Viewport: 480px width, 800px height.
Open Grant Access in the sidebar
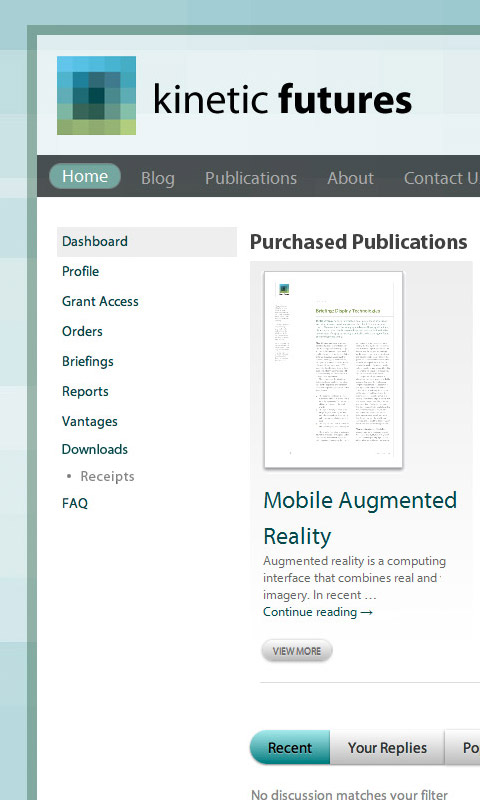click(x=100, y=302)
